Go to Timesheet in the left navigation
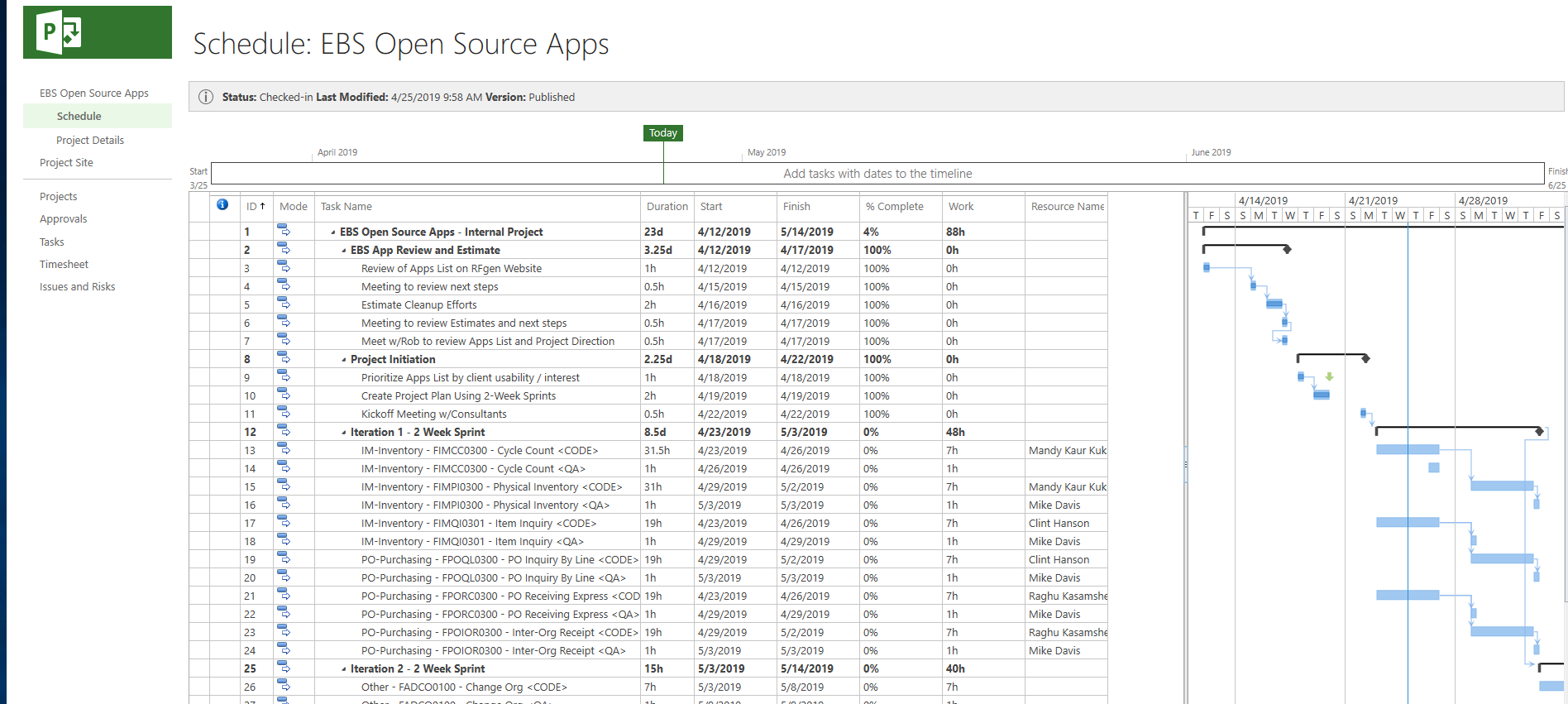Screen dimensions: 1568x704 tap(64, 265)
